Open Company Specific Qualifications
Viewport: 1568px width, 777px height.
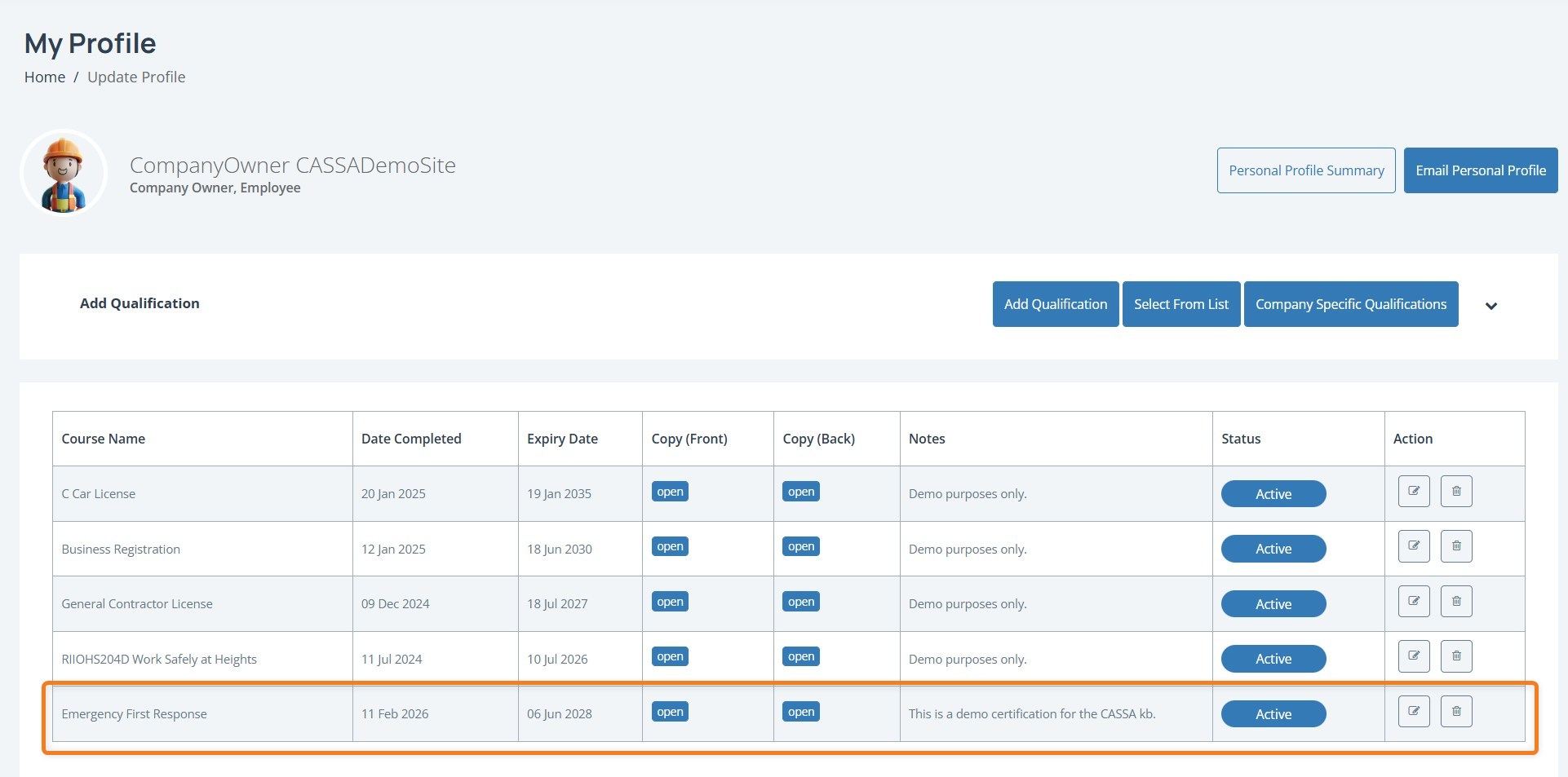click(1350, 304)
